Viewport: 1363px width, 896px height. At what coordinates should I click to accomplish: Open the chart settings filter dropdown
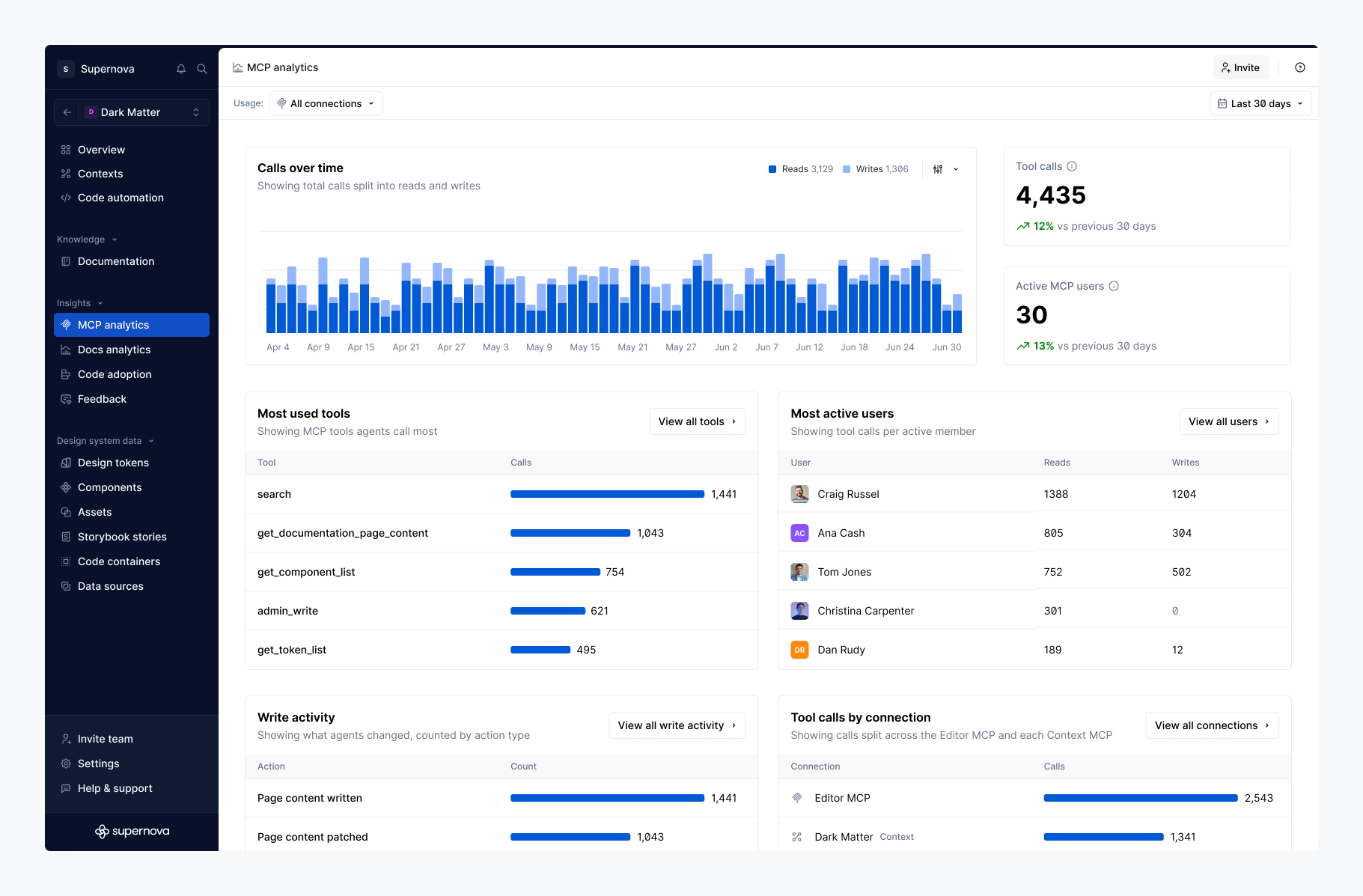(946, 169)
